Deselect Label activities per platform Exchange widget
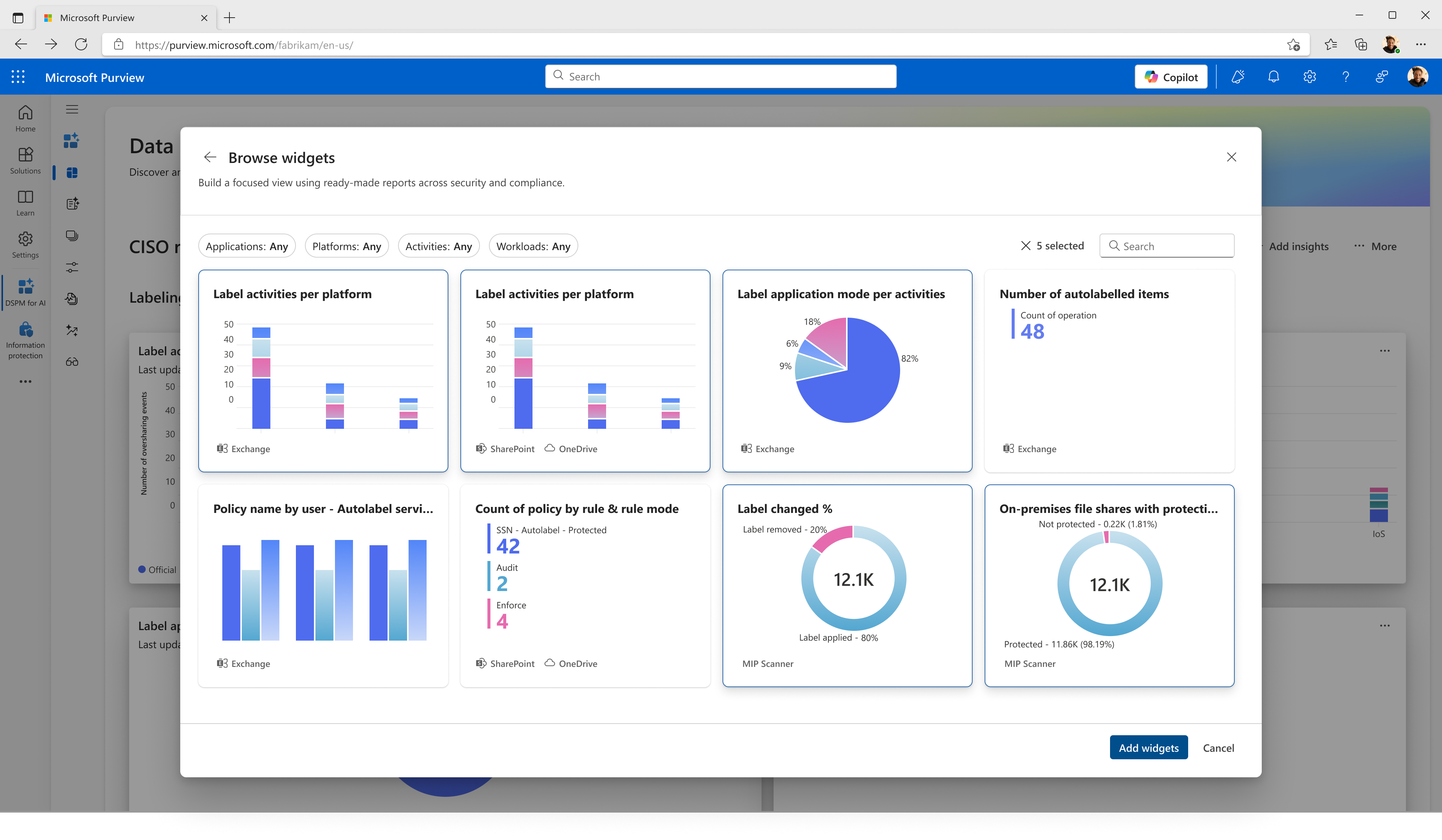Viewport: 1442px width, 840px height. (x=323, y=371)
